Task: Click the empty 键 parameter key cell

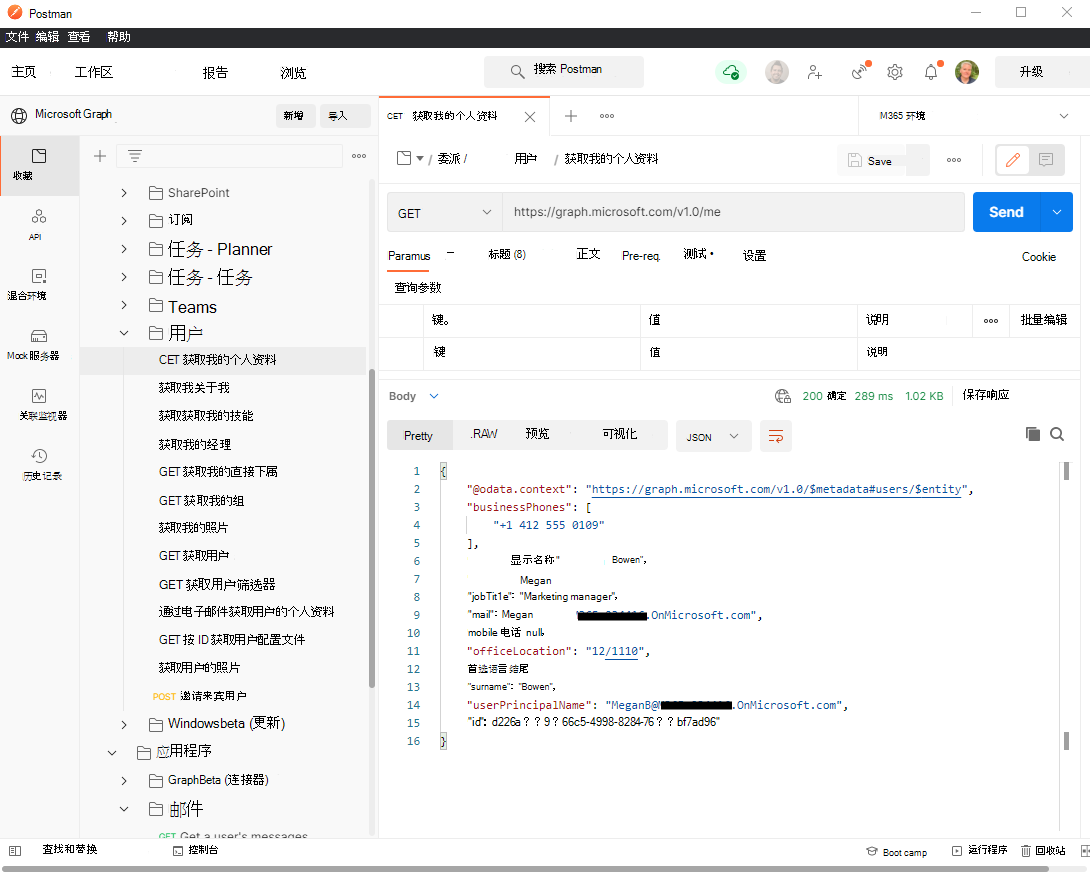Action: pos(532,353)
